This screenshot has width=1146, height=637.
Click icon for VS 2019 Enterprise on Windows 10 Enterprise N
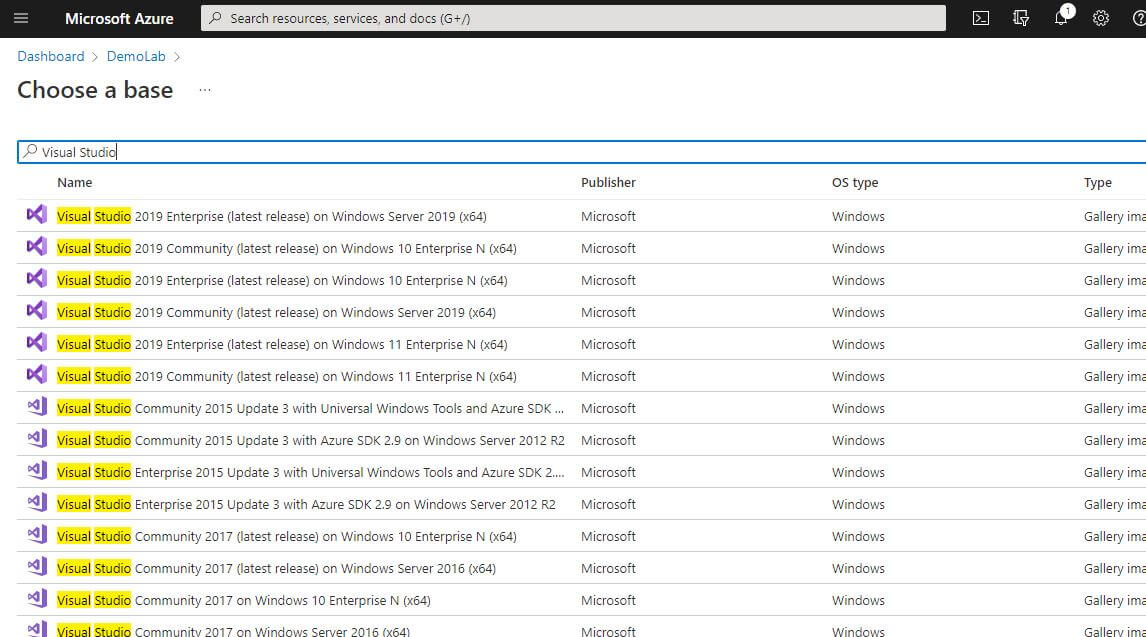(37, 279)
